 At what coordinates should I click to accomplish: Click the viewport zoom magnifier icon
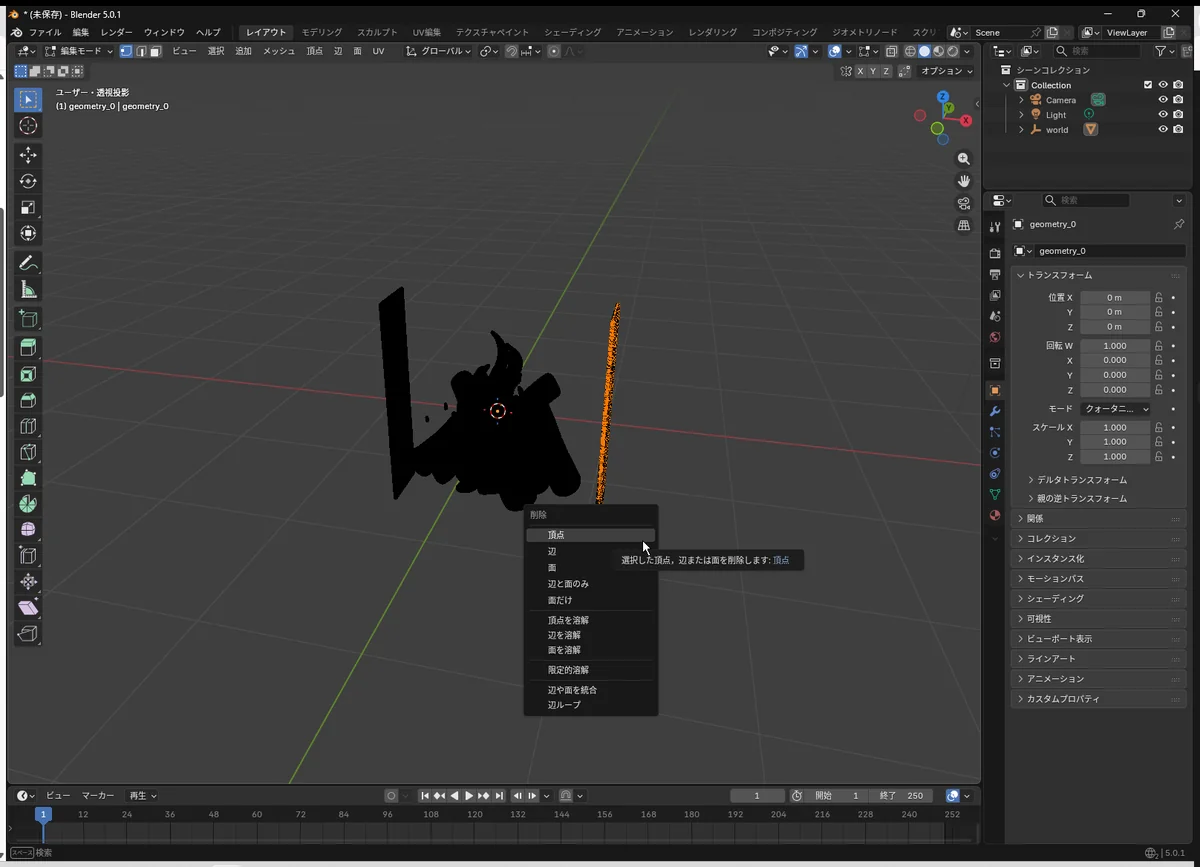pos(964,159)
